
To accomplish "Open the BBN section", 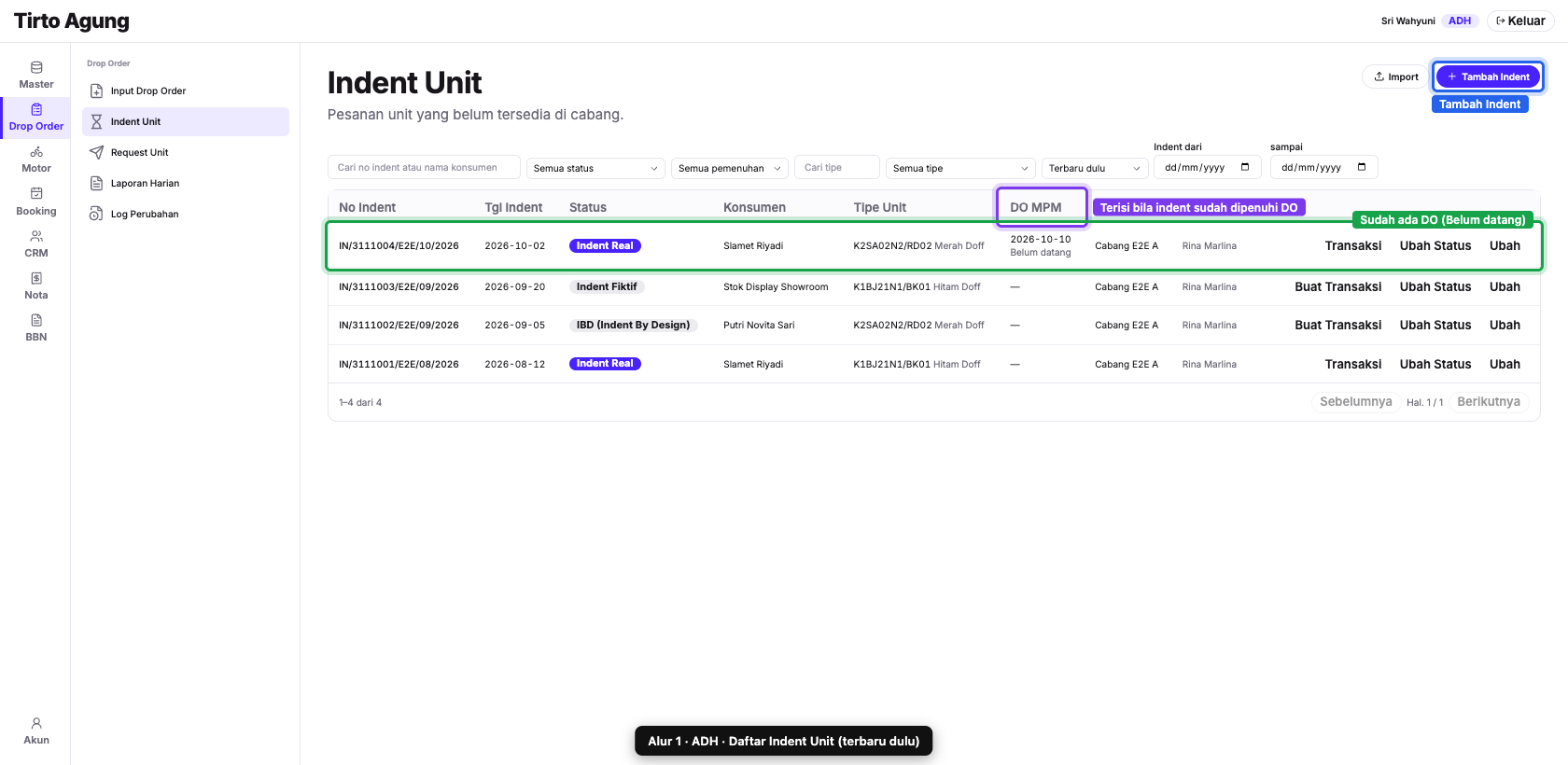I will (x=35, y=328).
